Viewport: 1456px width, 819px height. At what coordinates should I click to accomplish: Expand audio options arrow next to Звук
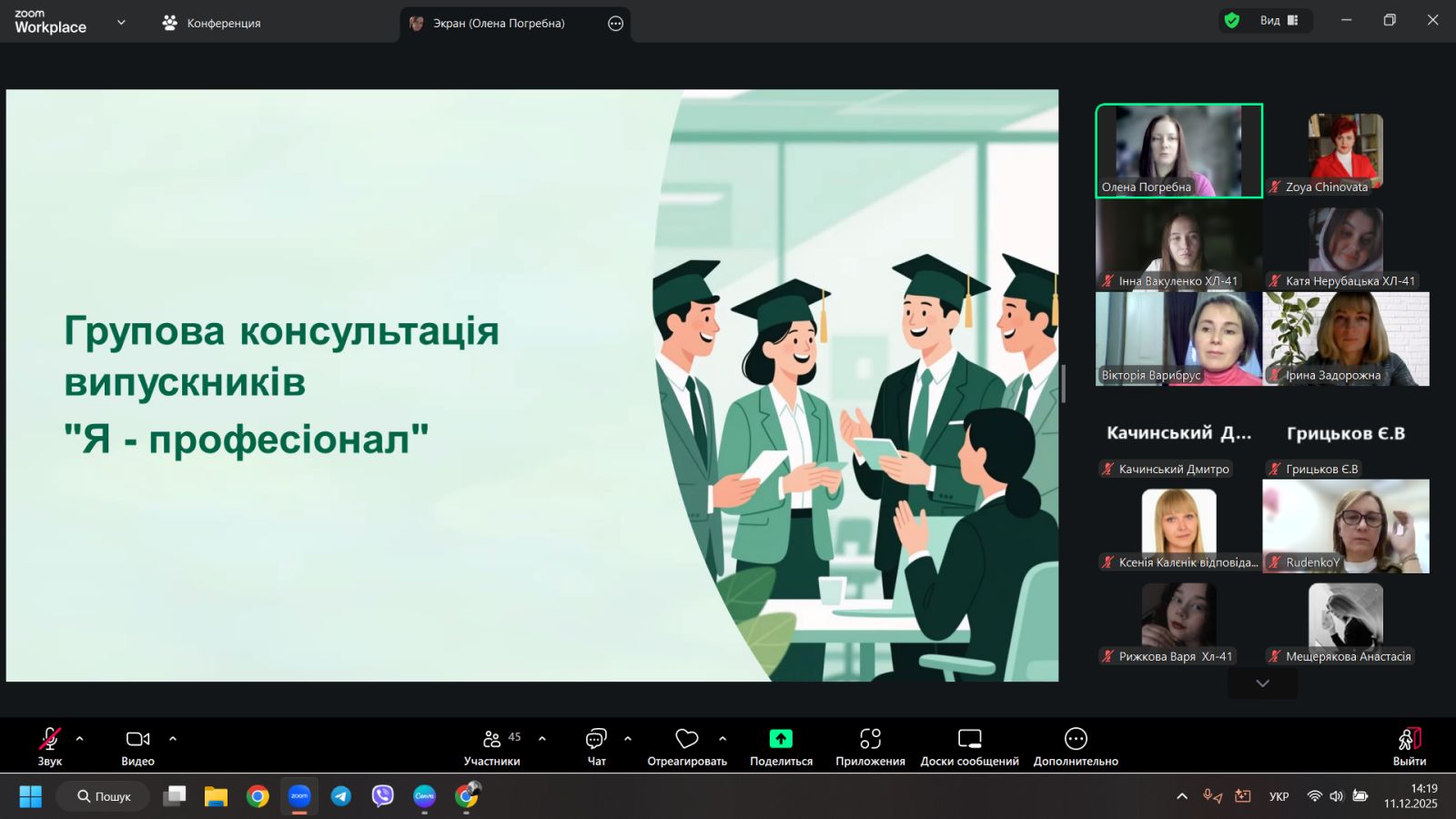tap(80, 739)
